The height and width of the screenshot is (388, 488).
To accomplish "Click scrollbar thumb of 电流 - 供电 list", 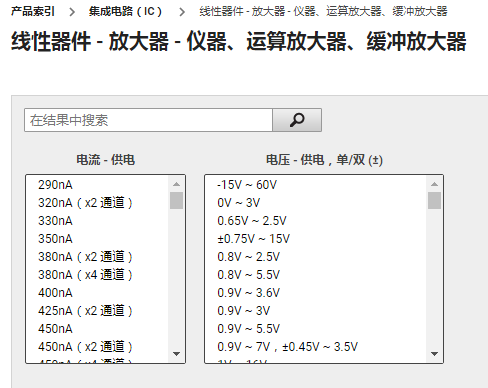I will click(x=176, y=200).
